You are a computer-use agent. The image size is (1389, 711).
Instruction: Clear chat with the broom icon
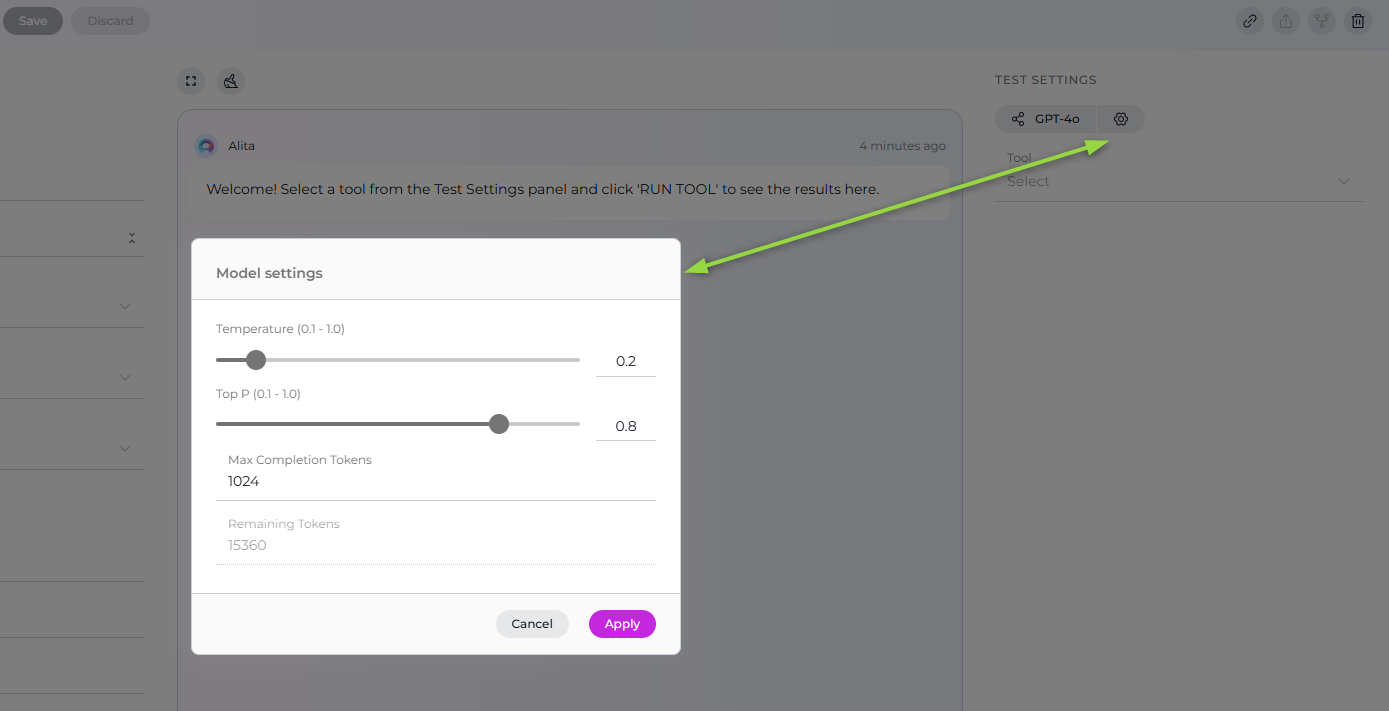(231, 81)
